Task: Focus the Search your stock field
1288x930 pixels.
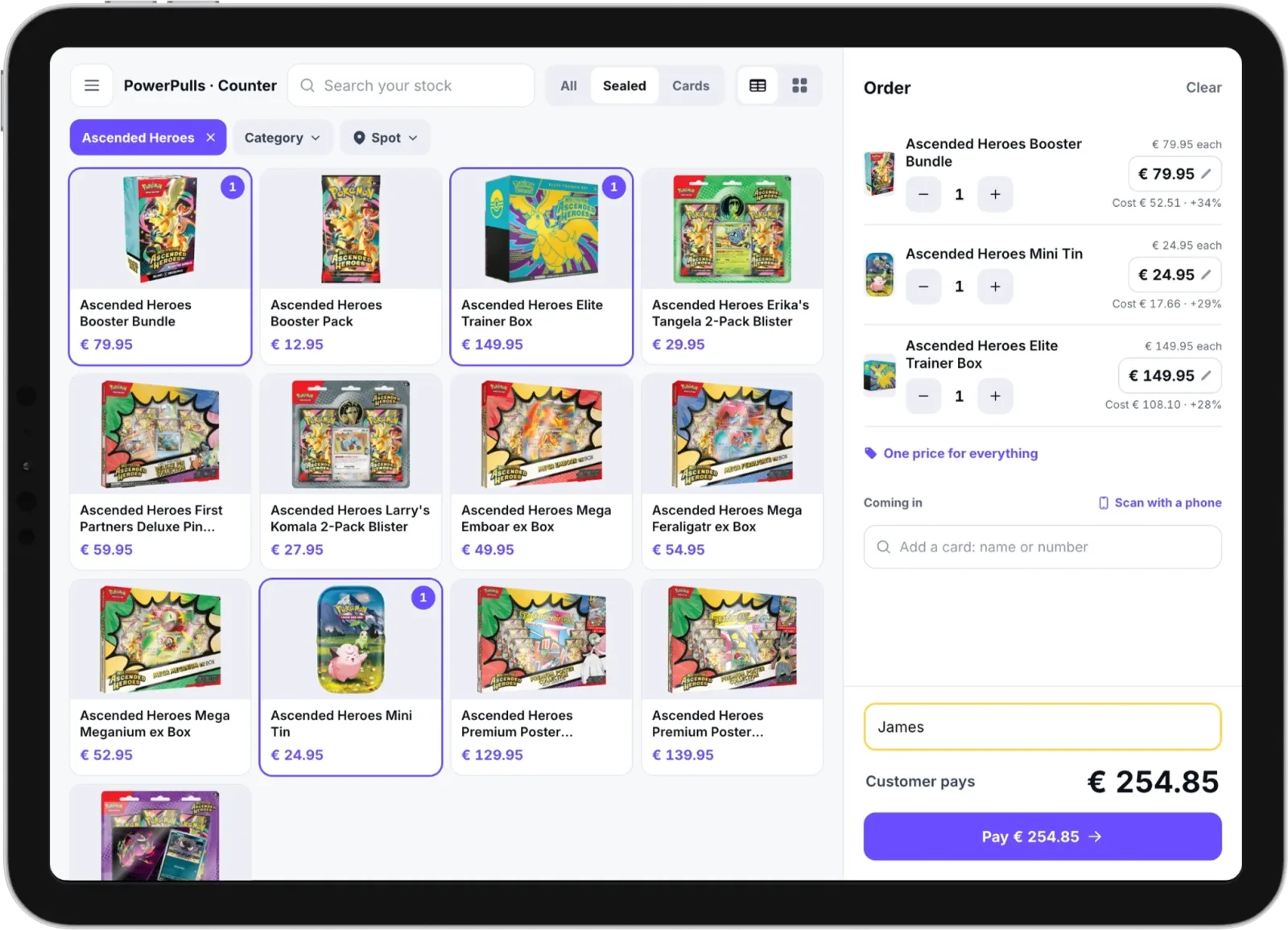Action: click(x=411, y=85)
